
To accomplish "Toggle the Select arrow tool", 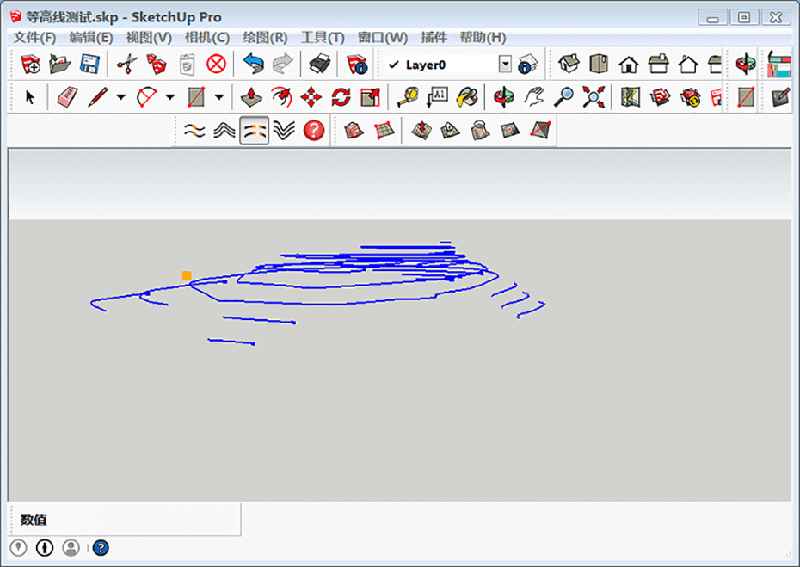I will 30,97.
